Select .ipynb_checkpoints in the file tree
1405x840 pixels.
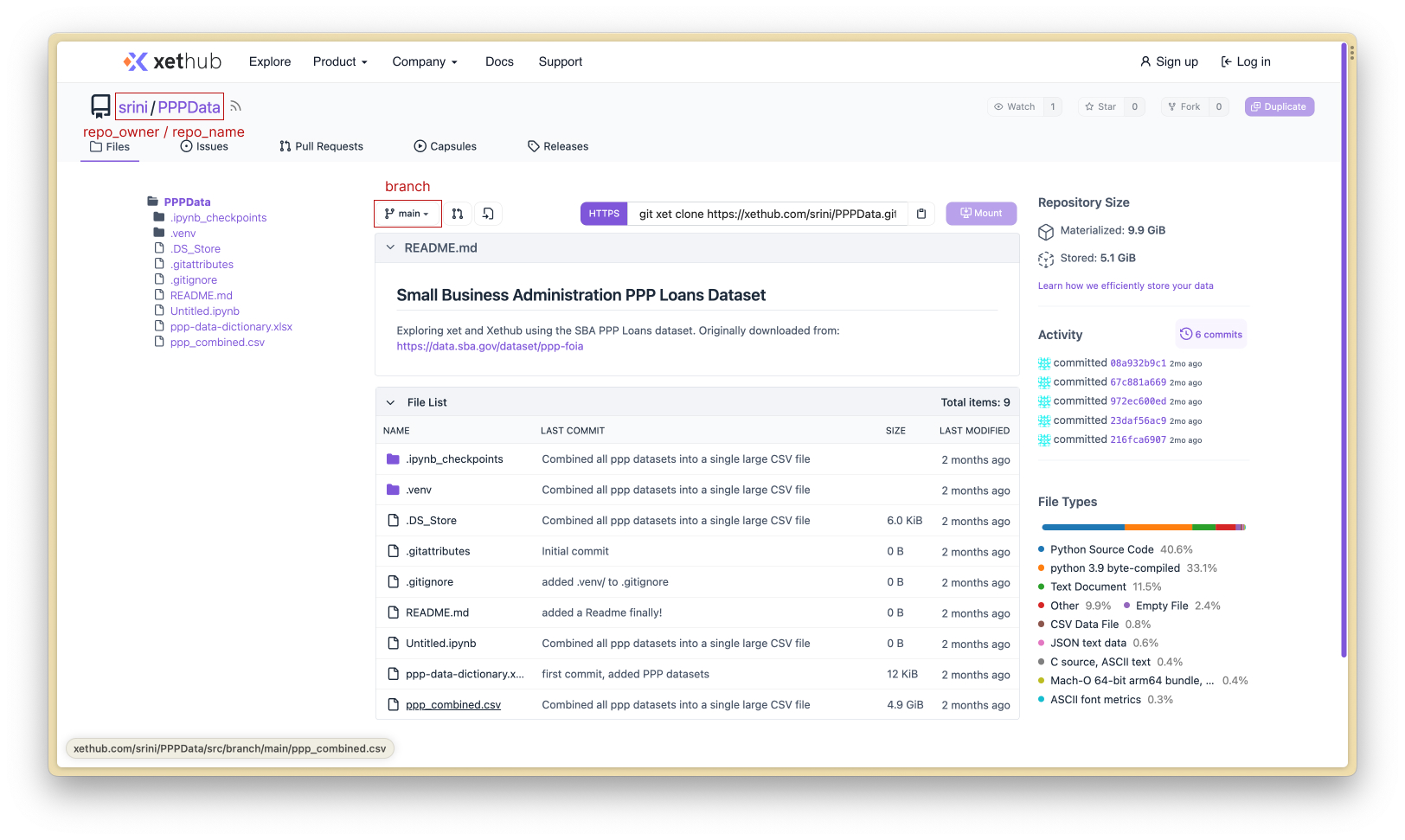218,217
